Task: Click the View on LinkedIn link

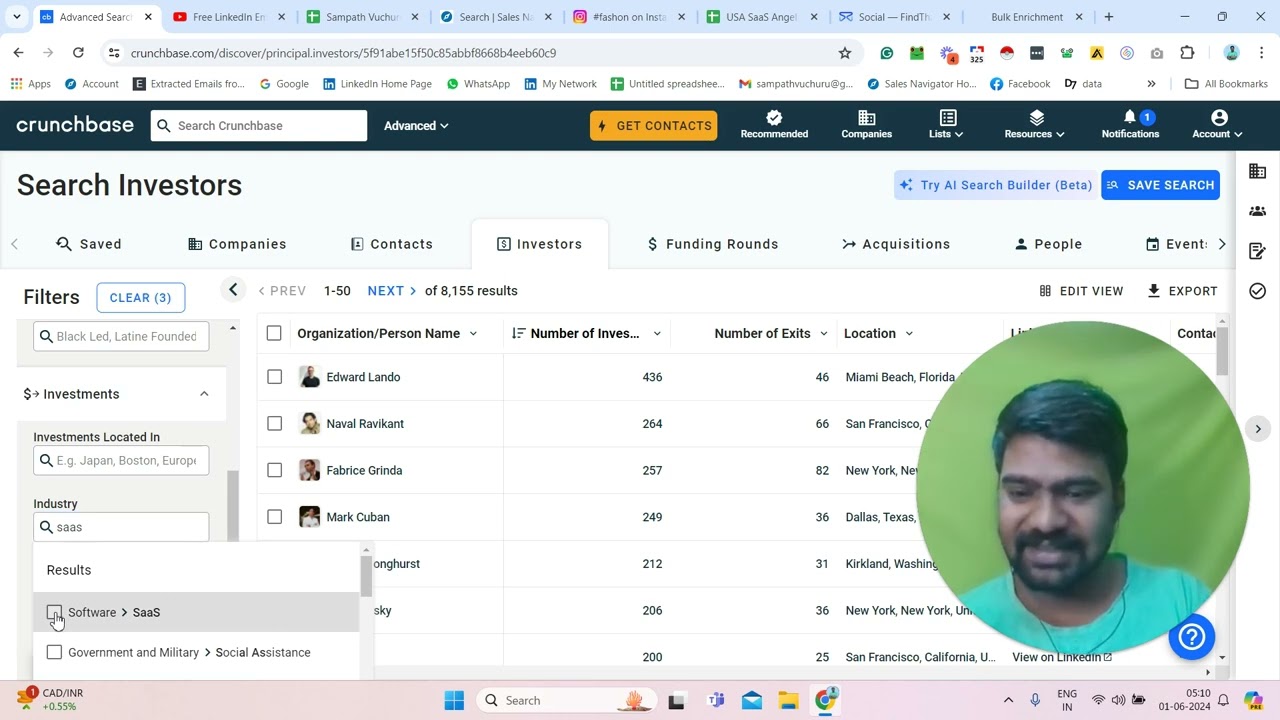Action: 1062,657
